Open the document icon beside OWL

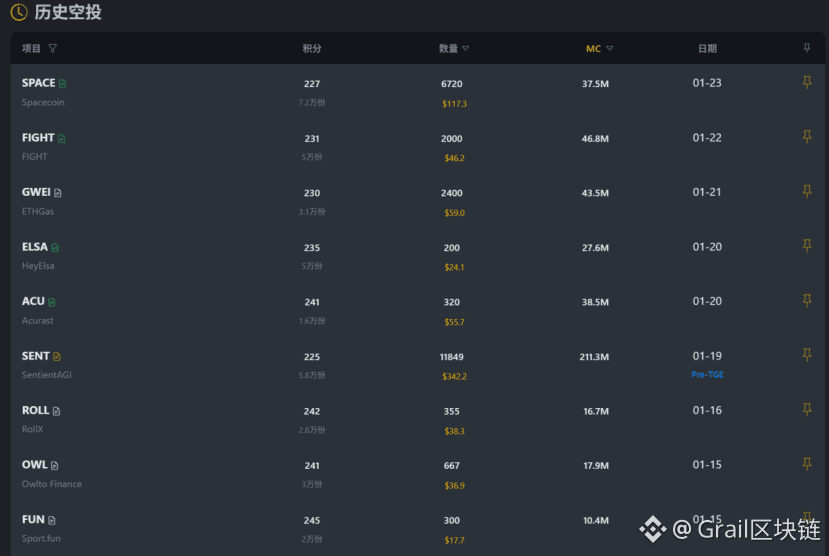[55, 466]
